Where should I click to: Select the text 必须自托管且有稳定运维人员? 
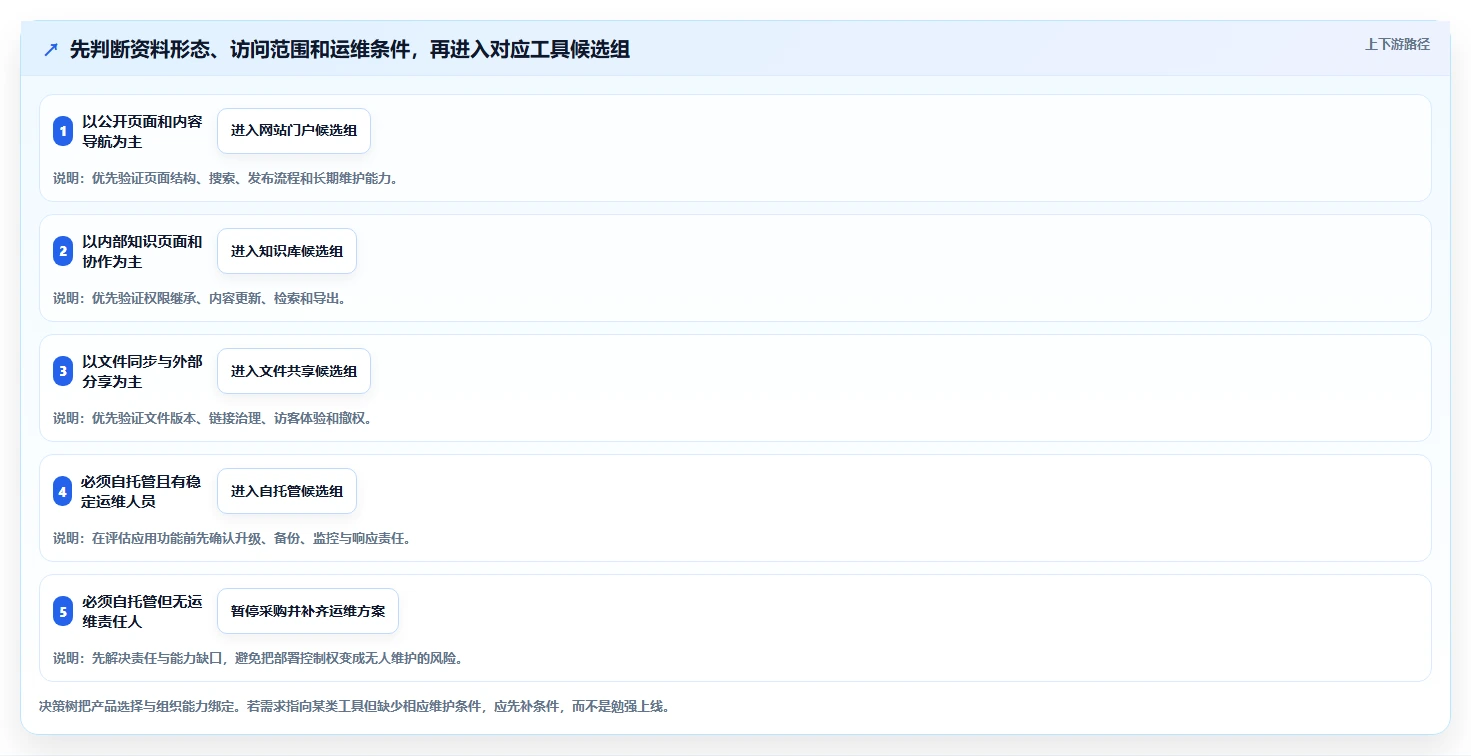pos(142,491)
